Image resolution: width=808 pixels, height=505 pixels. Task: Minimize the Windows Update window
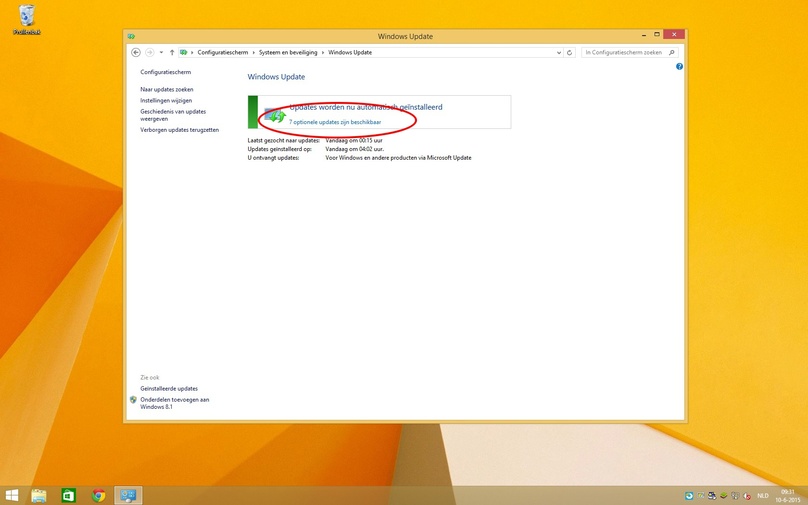pos(644,35)
